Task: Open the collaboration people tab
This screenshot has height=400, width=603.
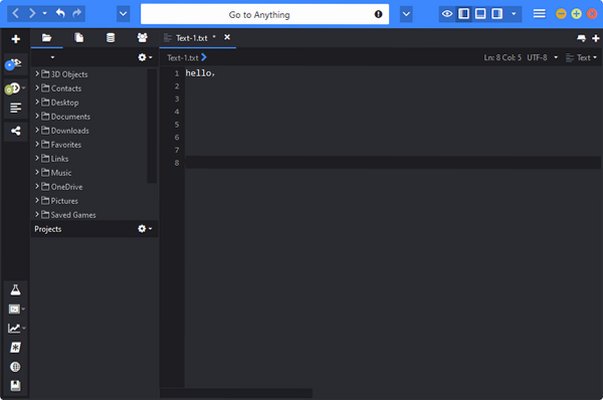Action: (142, 38)
